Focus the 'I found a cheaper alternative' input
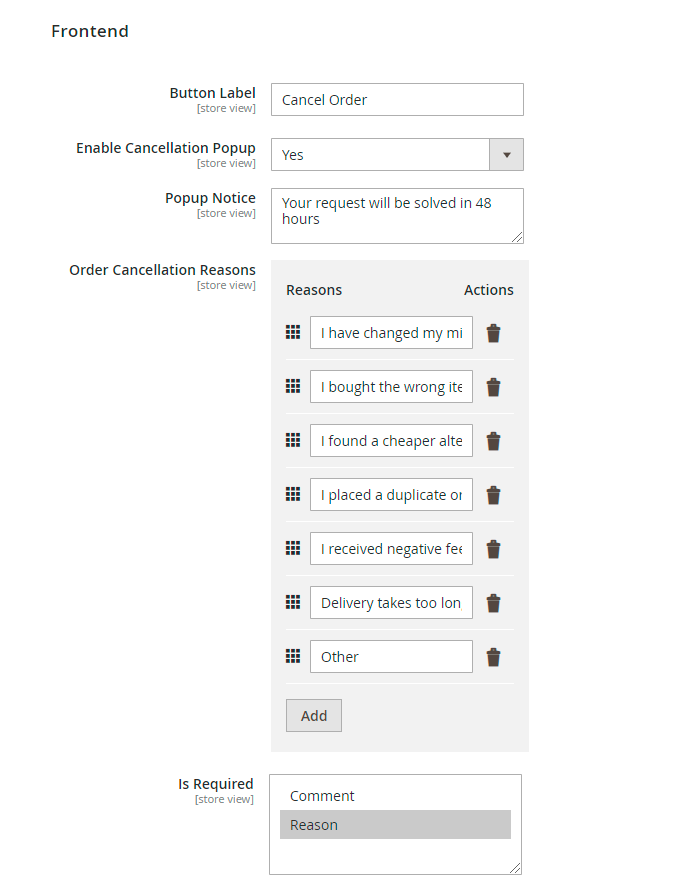This screenshot has height=888, width=684. coord(391,441)
